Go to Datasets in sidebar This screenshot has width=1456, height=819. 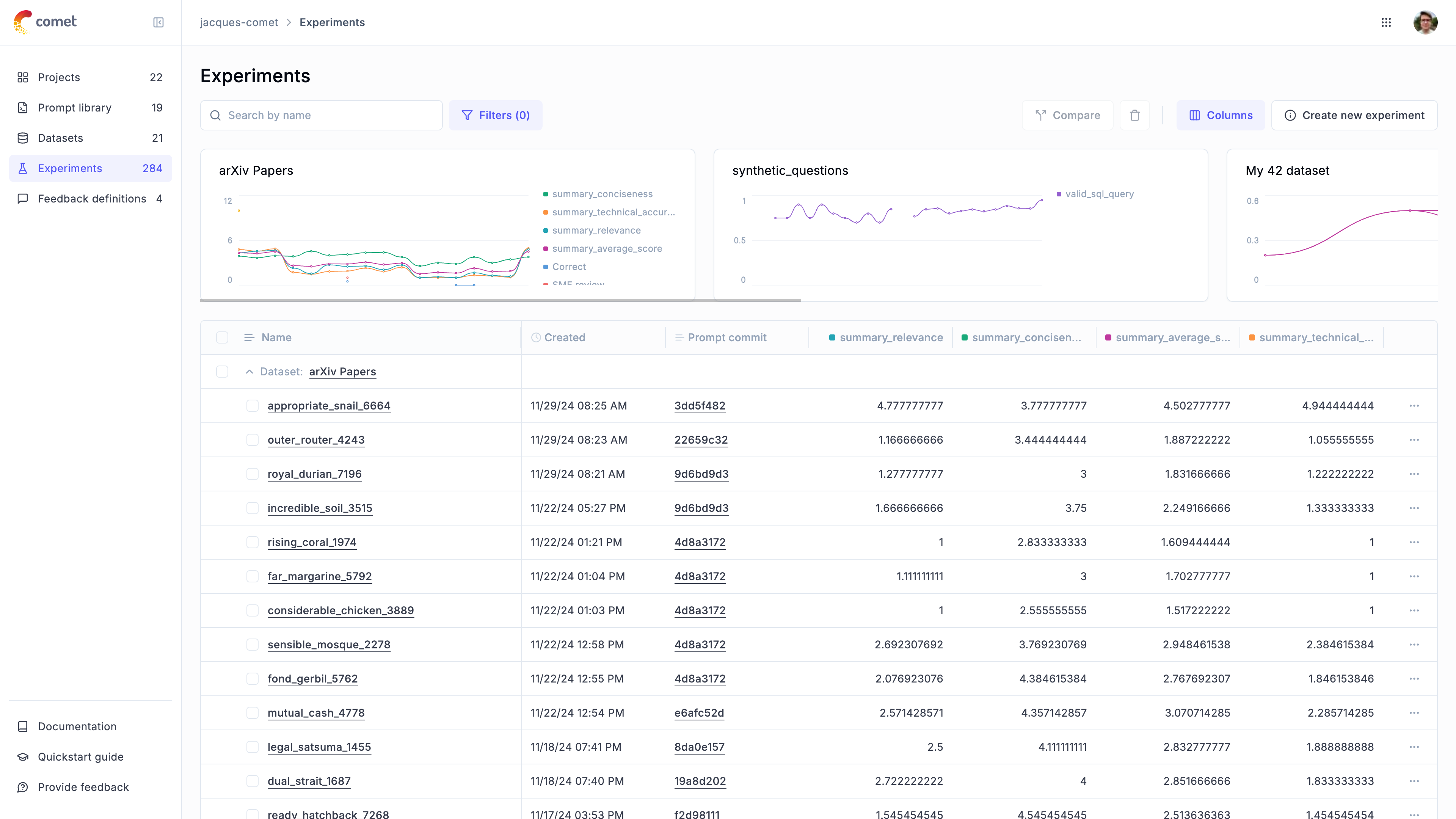point(61,138)
